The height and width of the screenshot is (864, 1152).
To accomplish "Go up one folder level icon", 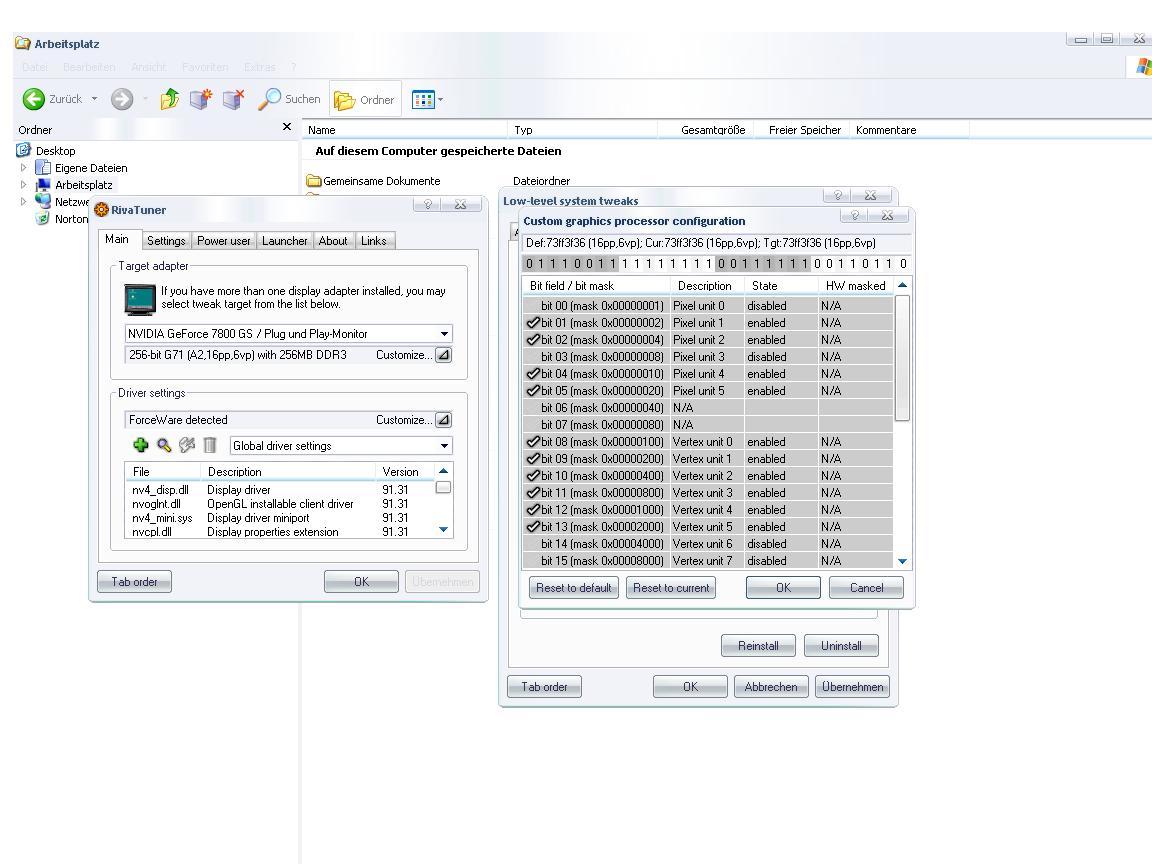I will (x=170, y=98).
